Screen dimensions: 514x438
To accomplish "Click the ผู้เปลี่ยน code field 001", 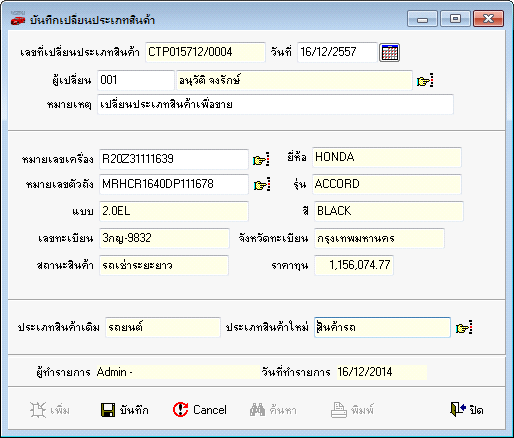I will [x=136, y=80].
